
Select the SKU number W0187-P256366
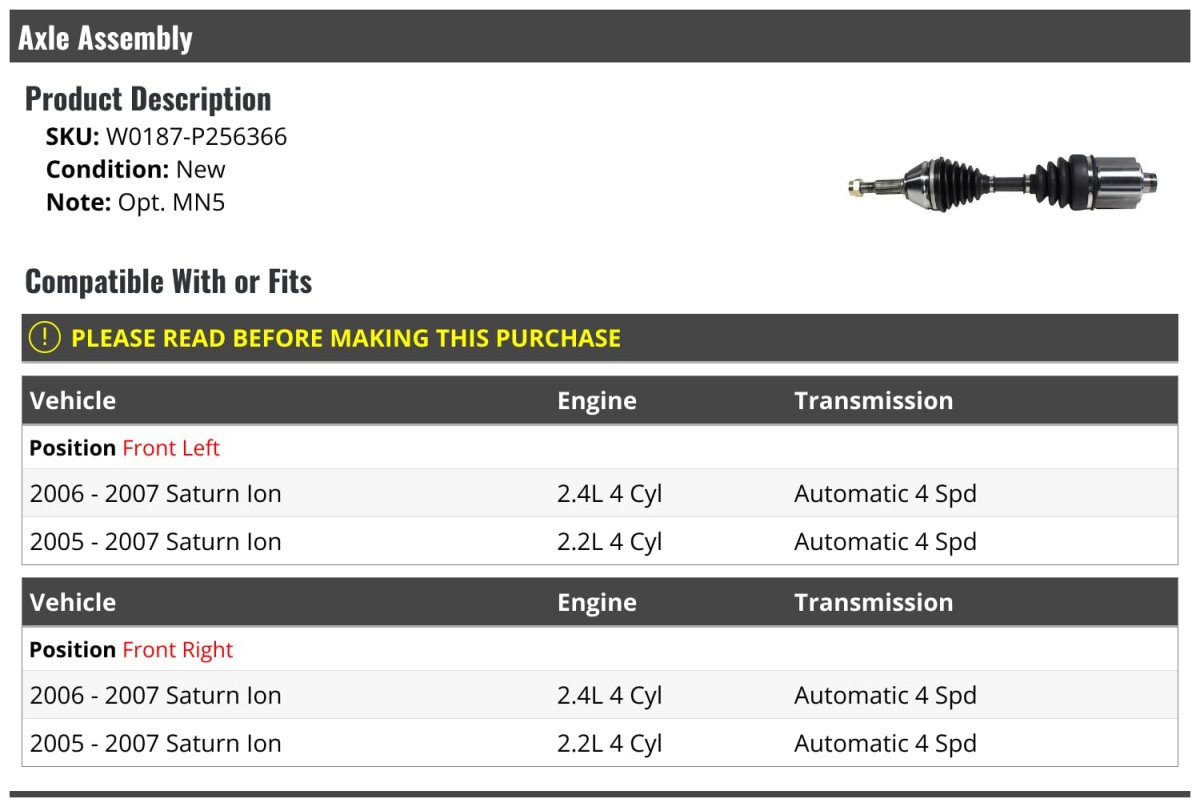click(x=196, y=137)
